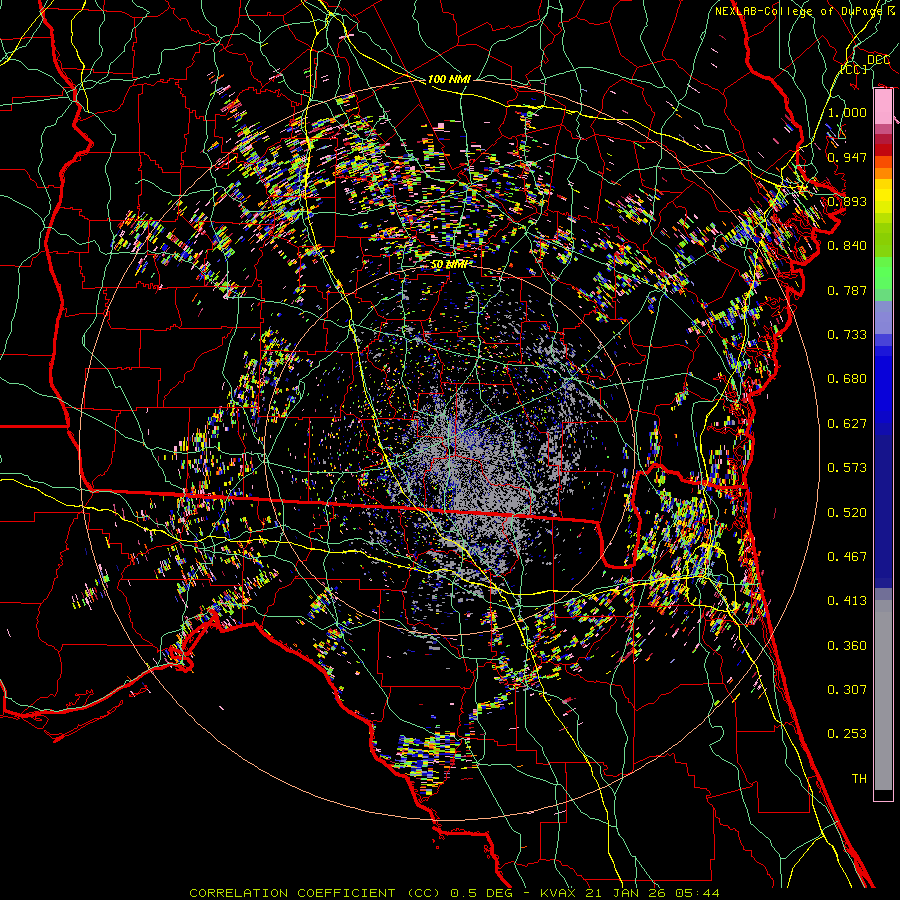Select the 0.733 scale value

[847, 335]
